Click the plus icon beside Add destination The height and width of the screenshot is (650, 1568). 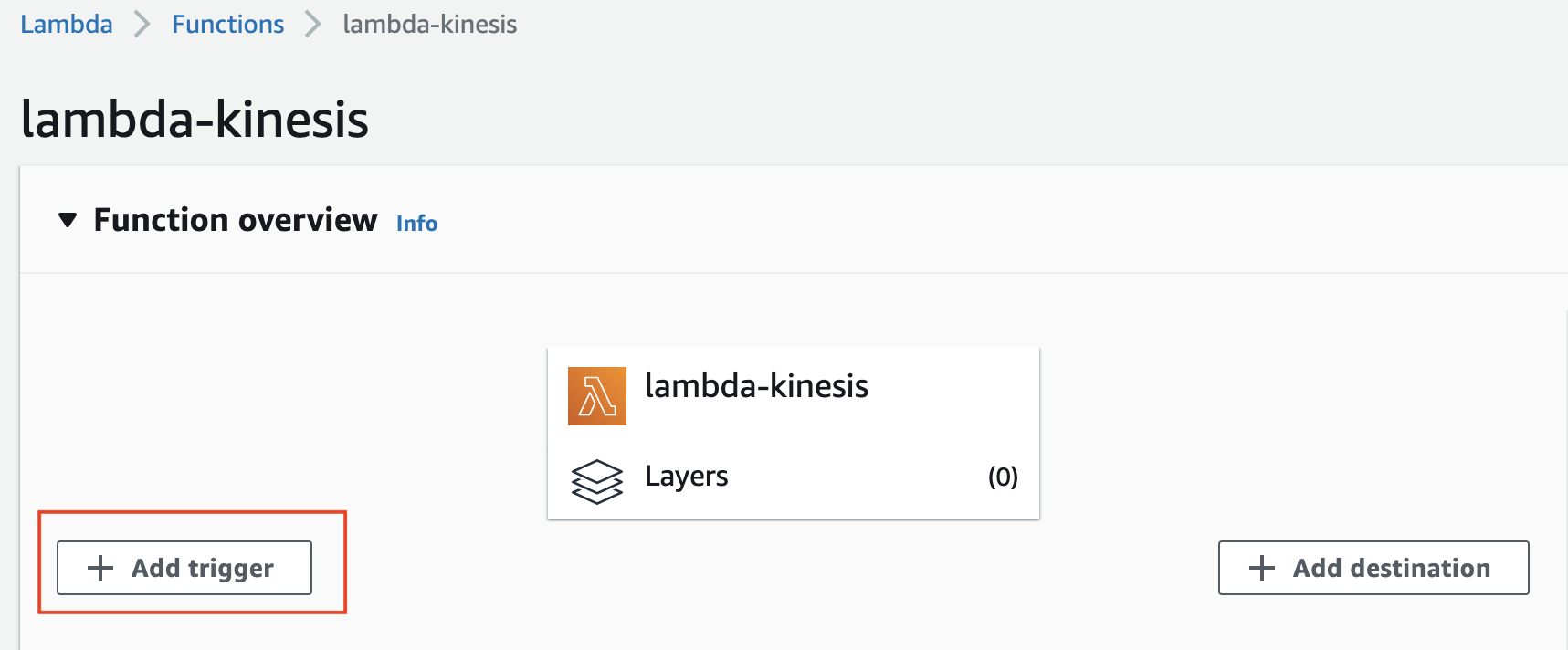1261,568
